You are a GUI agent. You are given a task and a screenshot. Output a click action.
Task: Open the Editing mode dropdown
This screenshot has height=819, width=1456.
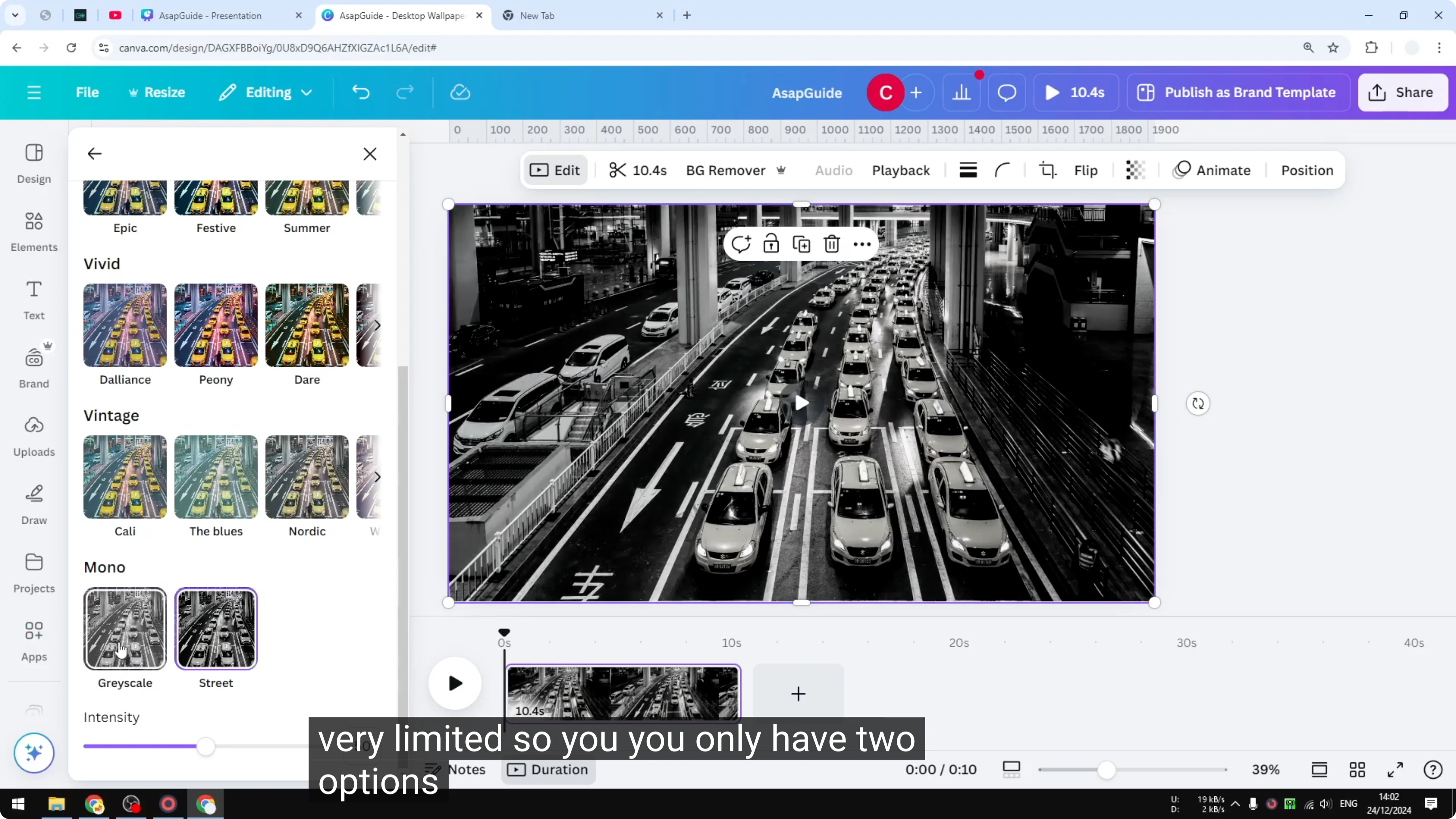pos(265,92)
